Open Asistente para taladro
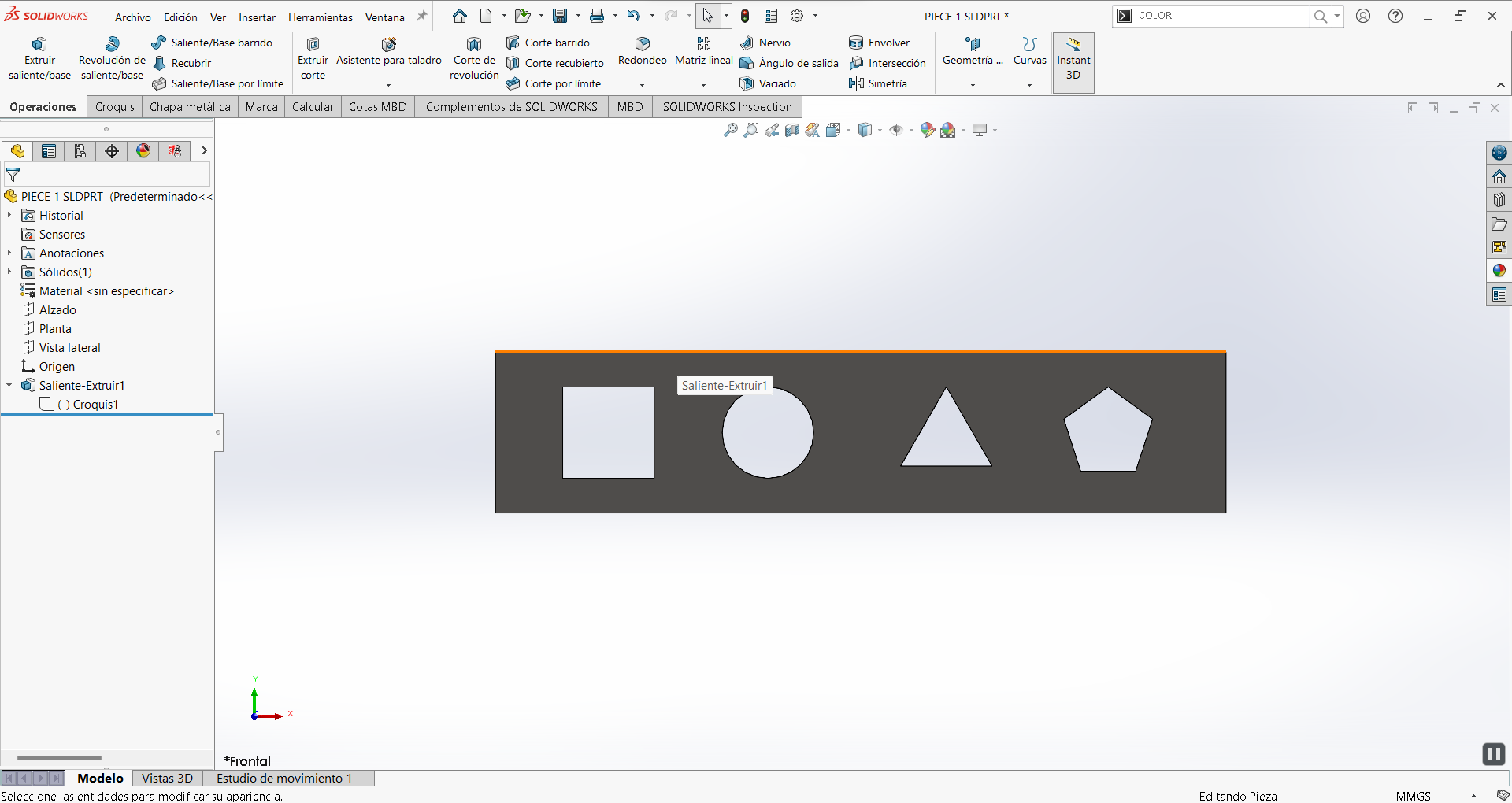Viewport: 1512px width, 803px height. coord(388,52)
